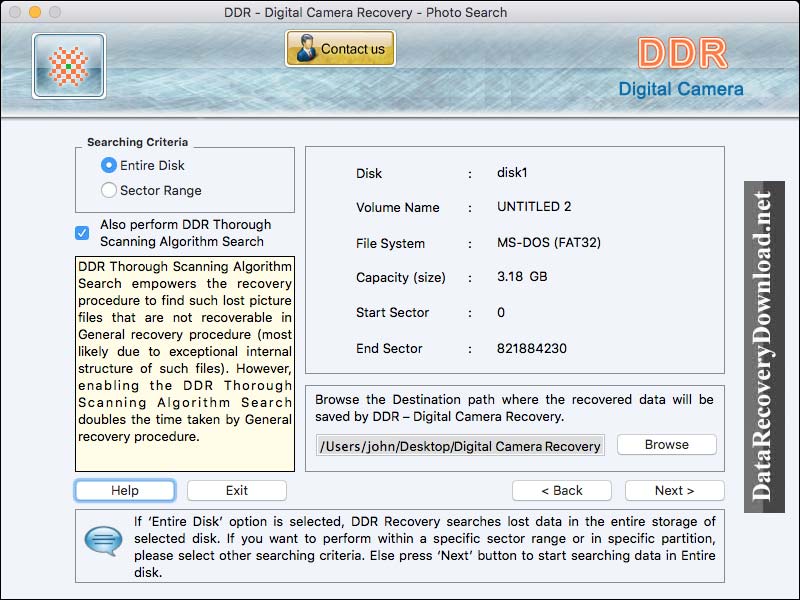This screenshot has width=800, height=600.
Task: Toggle DDR Thorough Scanning Algorithm checkbox
Action: point(82,233)
